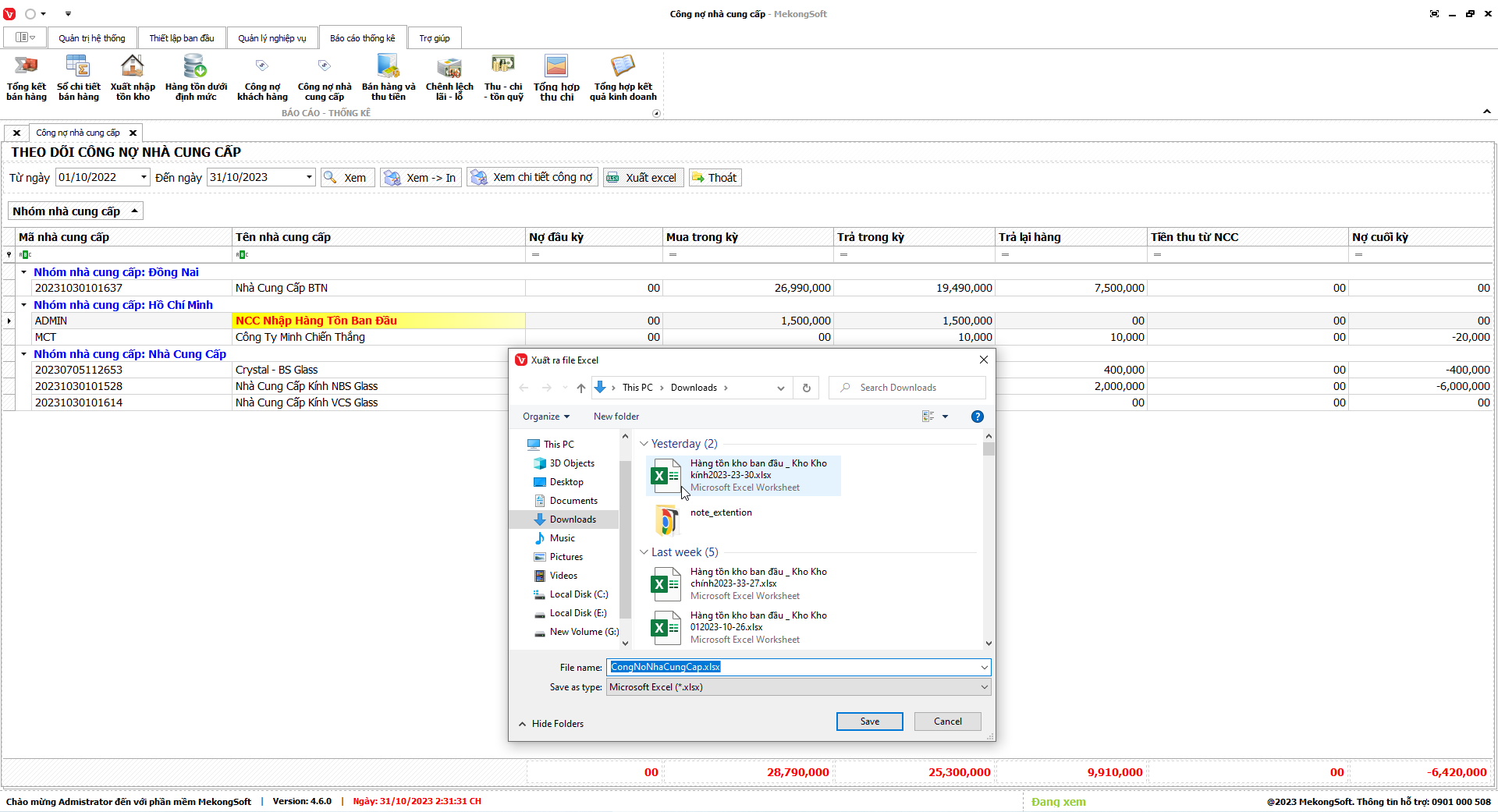Viewport: 1498px width, 812px height.
Task: Select the Công nợ nhà cung cấp document tab
Action: pyautogui.click(x=78, y=133)
